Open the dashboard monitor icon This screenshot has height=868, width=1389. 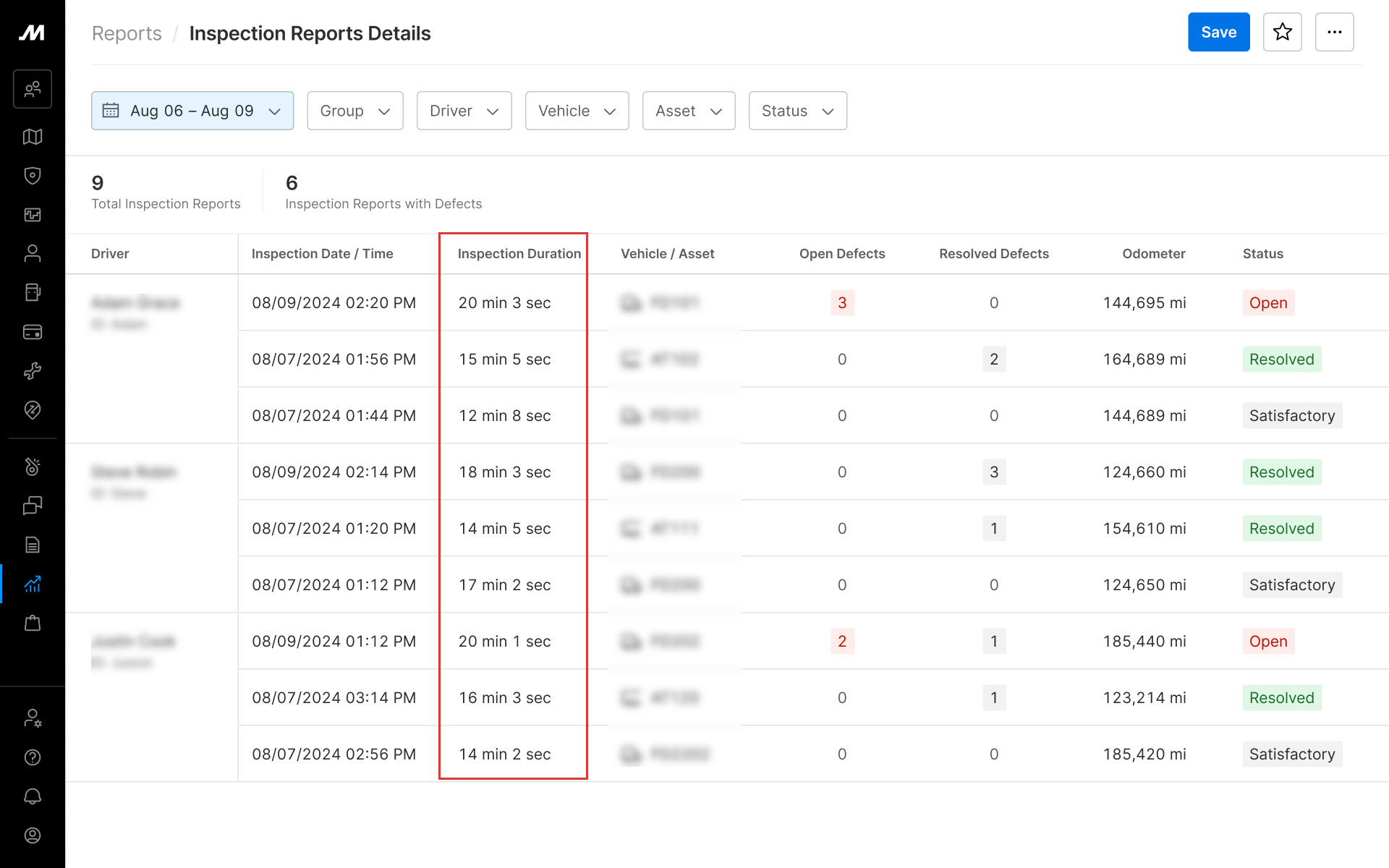pyautogui.click(x=33, y=215)
